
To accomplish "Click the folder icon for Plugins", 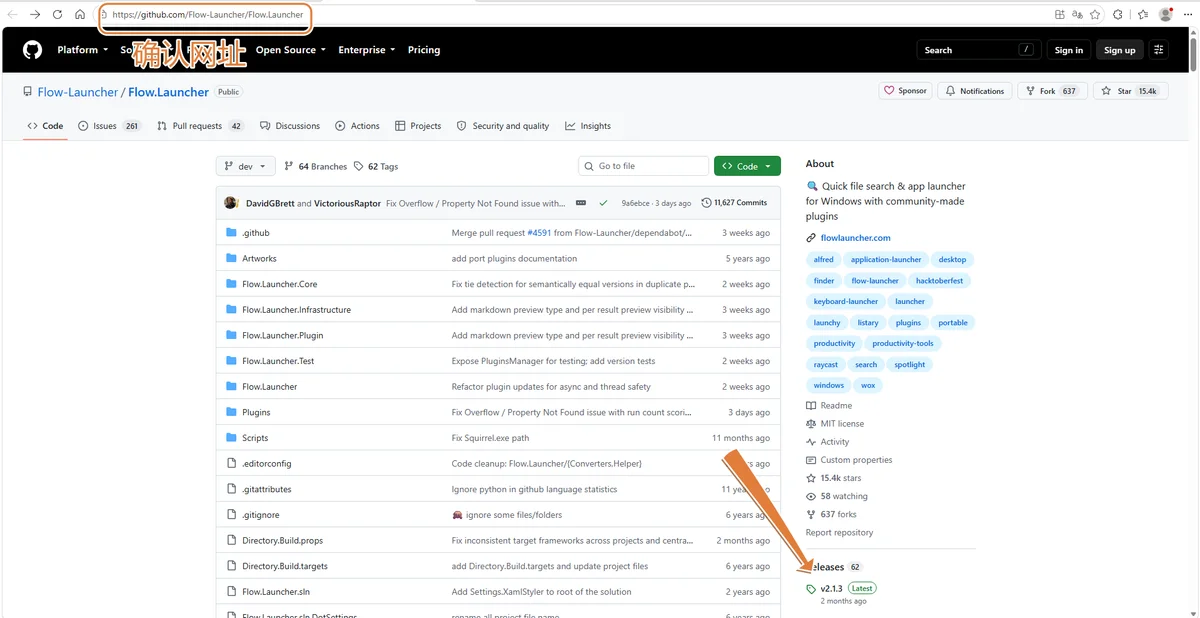I will pos(232,412).
